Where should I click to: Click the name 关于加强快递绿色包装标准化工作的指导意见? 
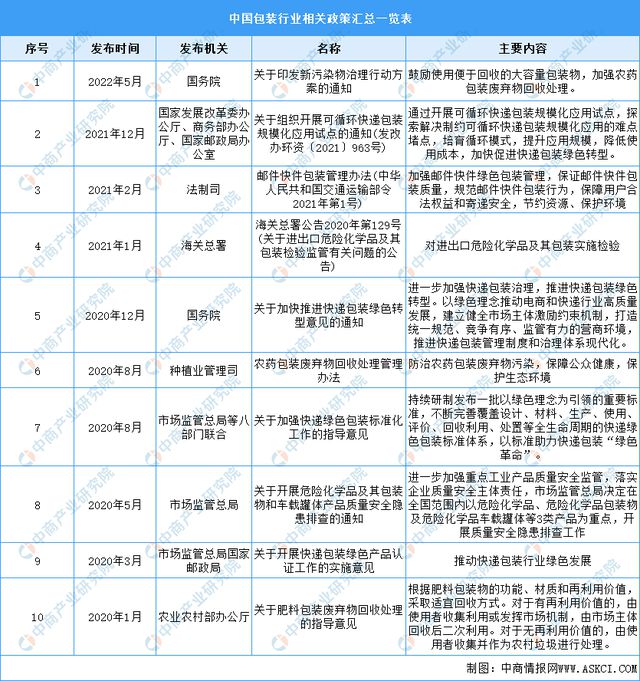pyautogui.click(x=329, y=427)
